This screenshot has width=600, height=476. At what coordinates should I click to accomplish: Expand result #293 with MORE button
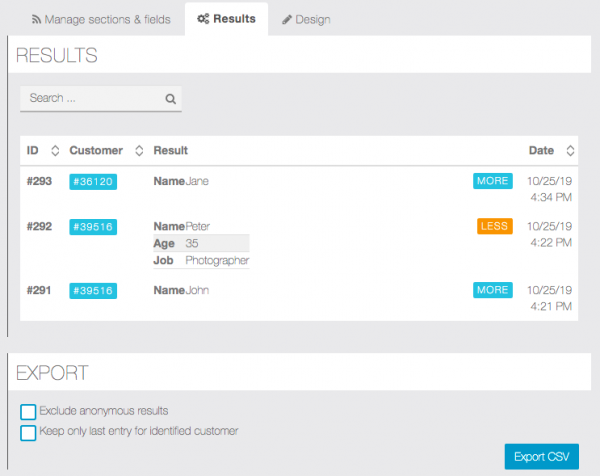[x=492, y=181]
